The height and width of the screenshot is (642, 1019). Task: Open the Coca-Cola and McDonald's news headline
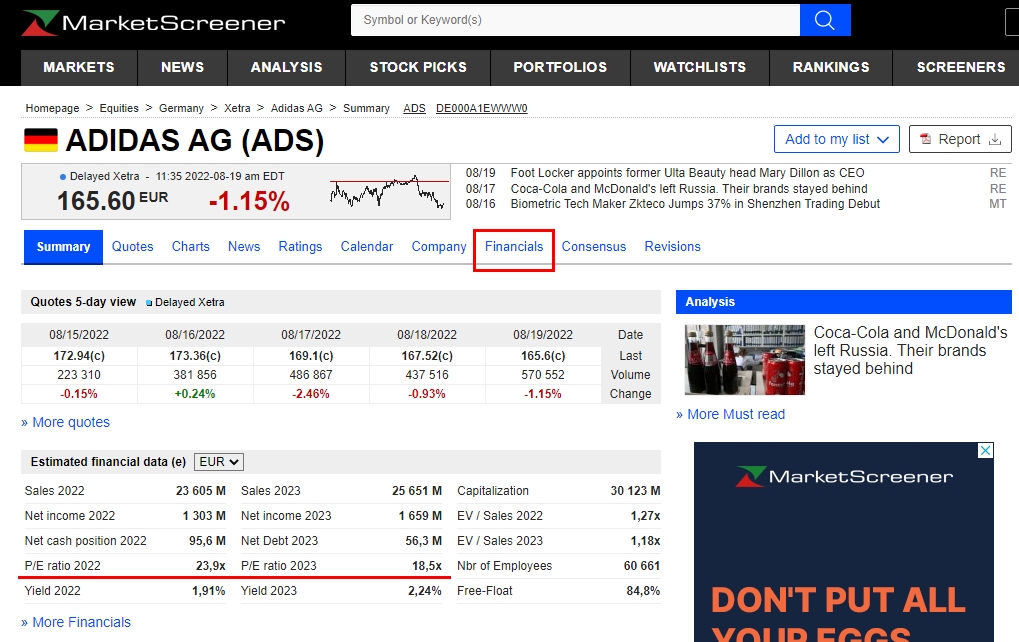click(689, 188)
